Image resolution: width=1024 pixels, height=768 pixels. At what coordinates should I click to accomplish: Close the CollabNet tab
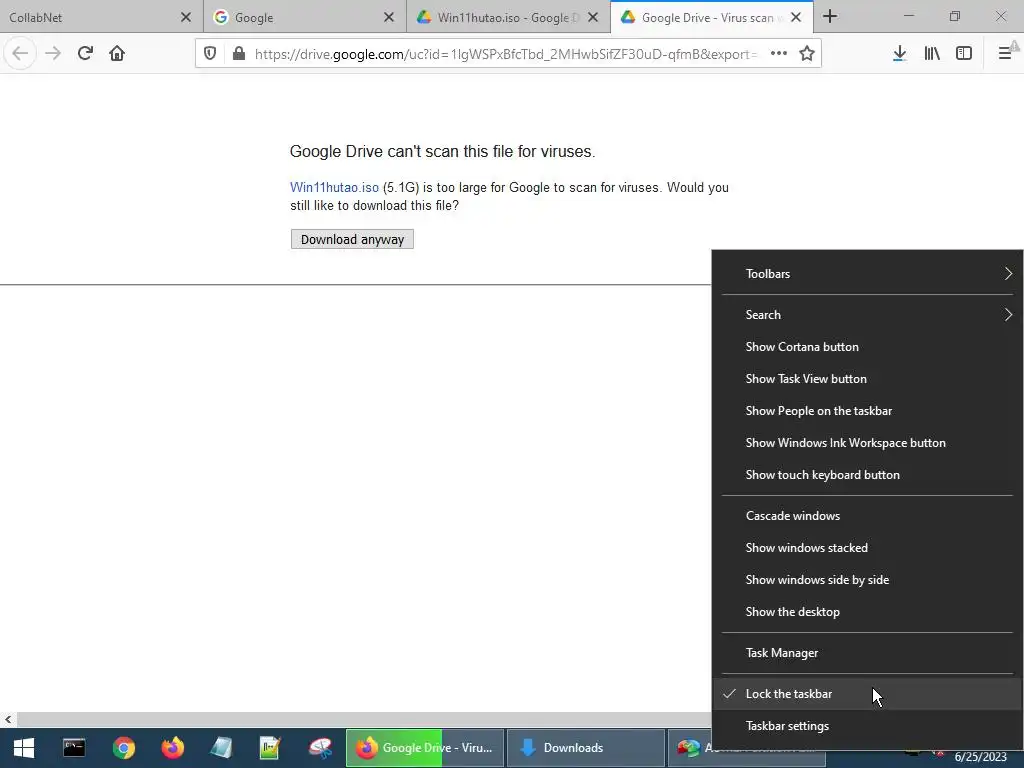(185, 17)
